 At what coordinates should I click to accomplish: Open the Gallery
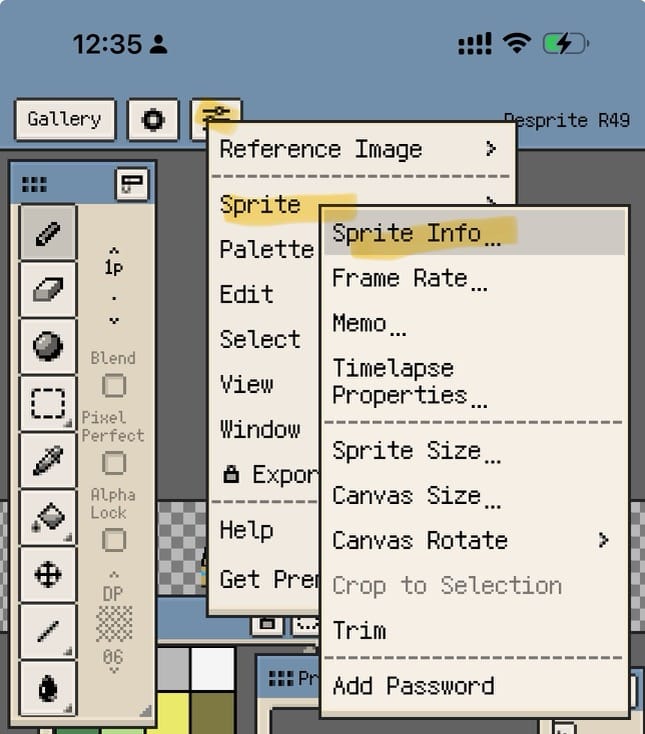[65, 120]
